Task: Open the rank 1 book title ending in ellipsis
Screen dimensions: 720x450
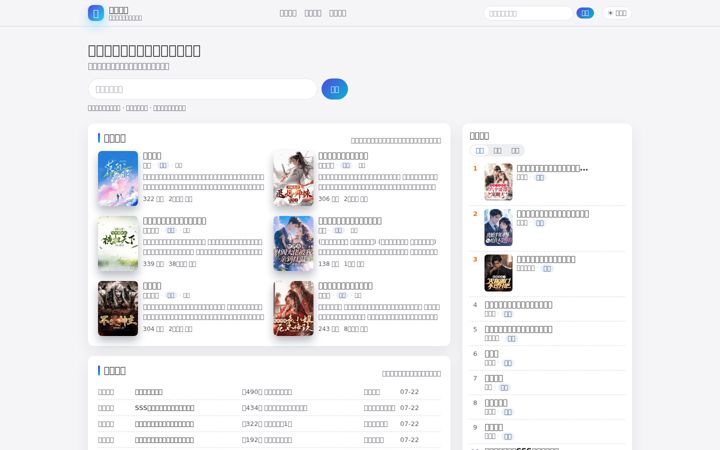Action: (x=552, y=169)
